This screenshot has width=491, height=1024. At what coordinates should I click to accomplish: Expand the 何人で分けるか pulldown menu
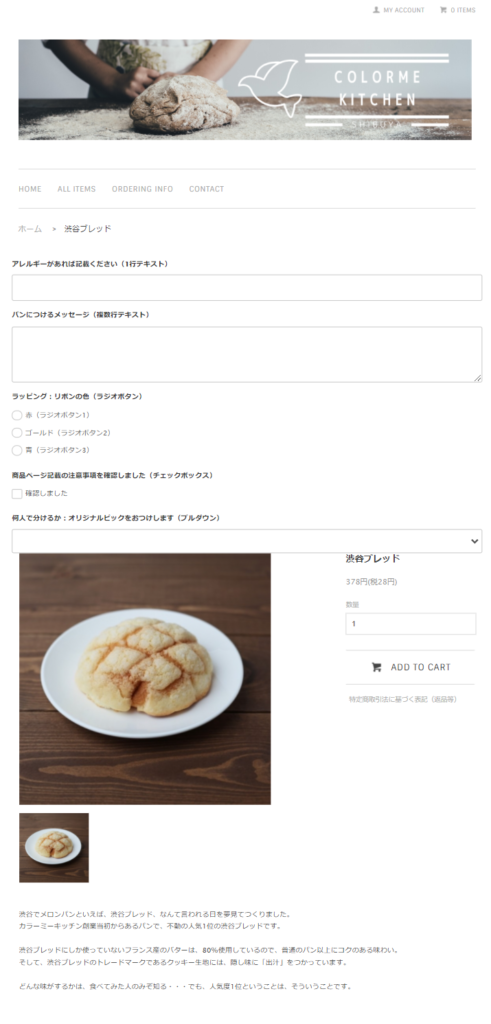pyautogui.click(x=247, y=541)
